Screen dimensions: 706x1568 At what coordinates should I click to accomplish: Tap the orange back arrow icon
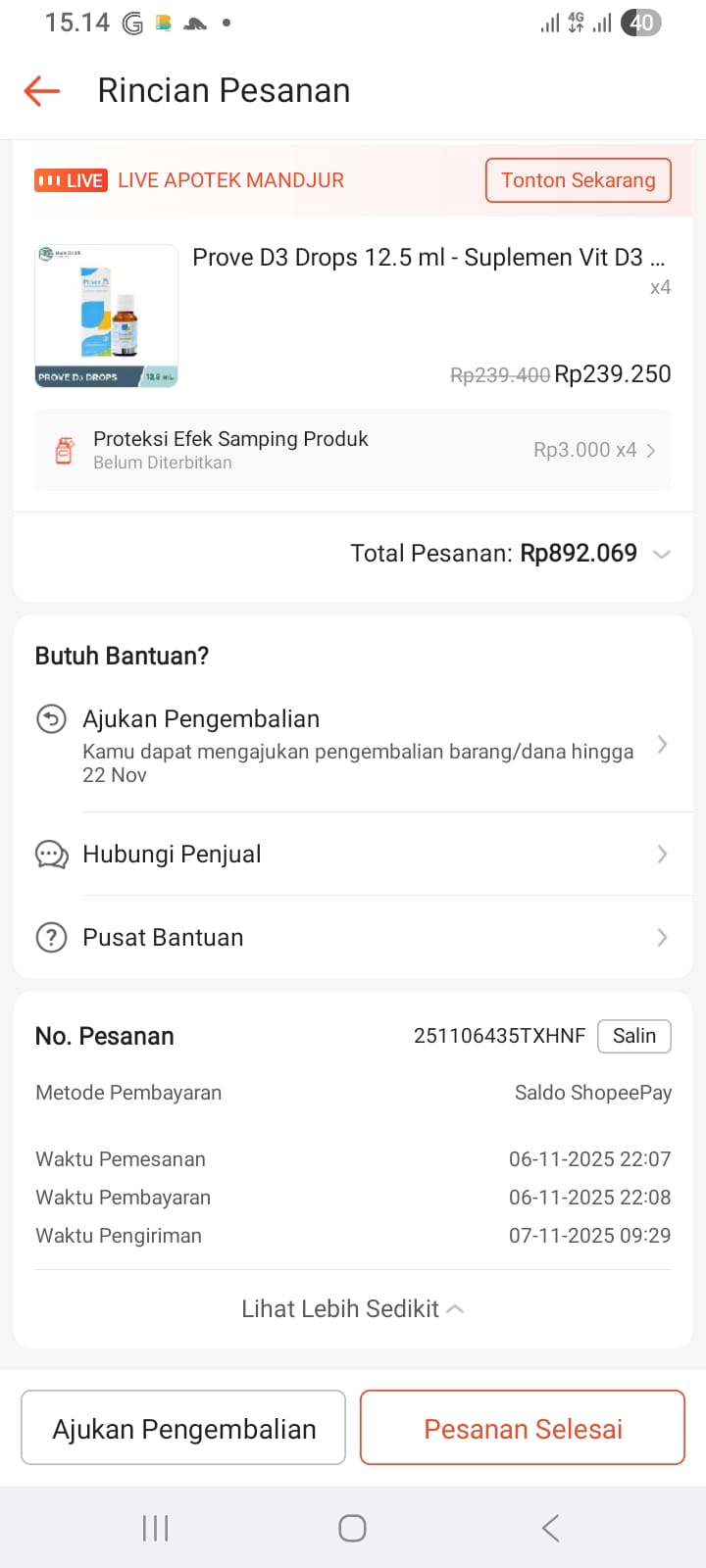tap(42, 91)
